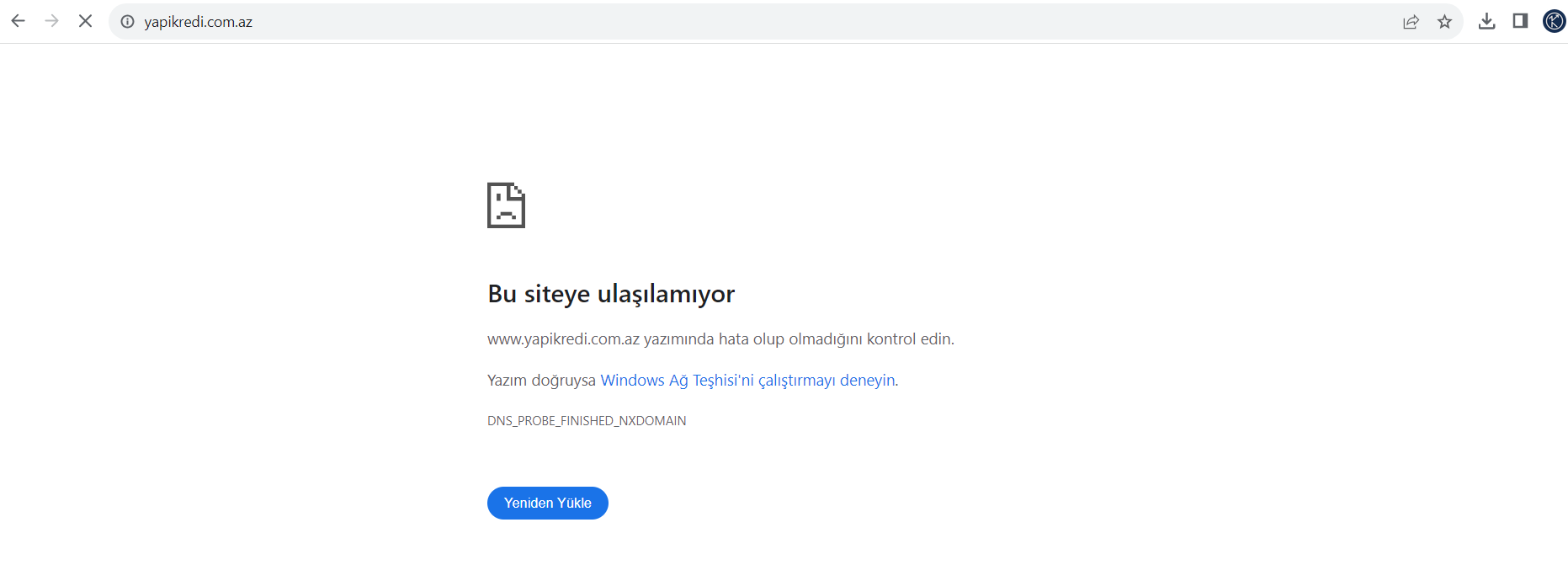Click the sad page error icon
This screenshot has height=565, width=1568.
click(x=506, y=205)
